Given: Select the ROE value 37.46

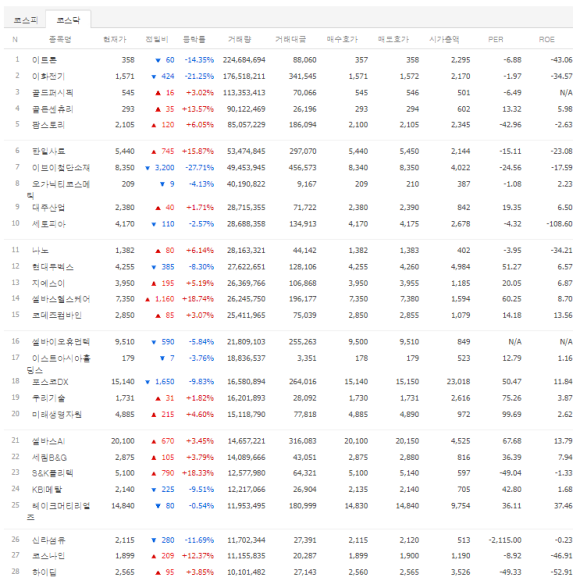Looking at the screenshot, I should pyautogui.click(x=563, y=506).
